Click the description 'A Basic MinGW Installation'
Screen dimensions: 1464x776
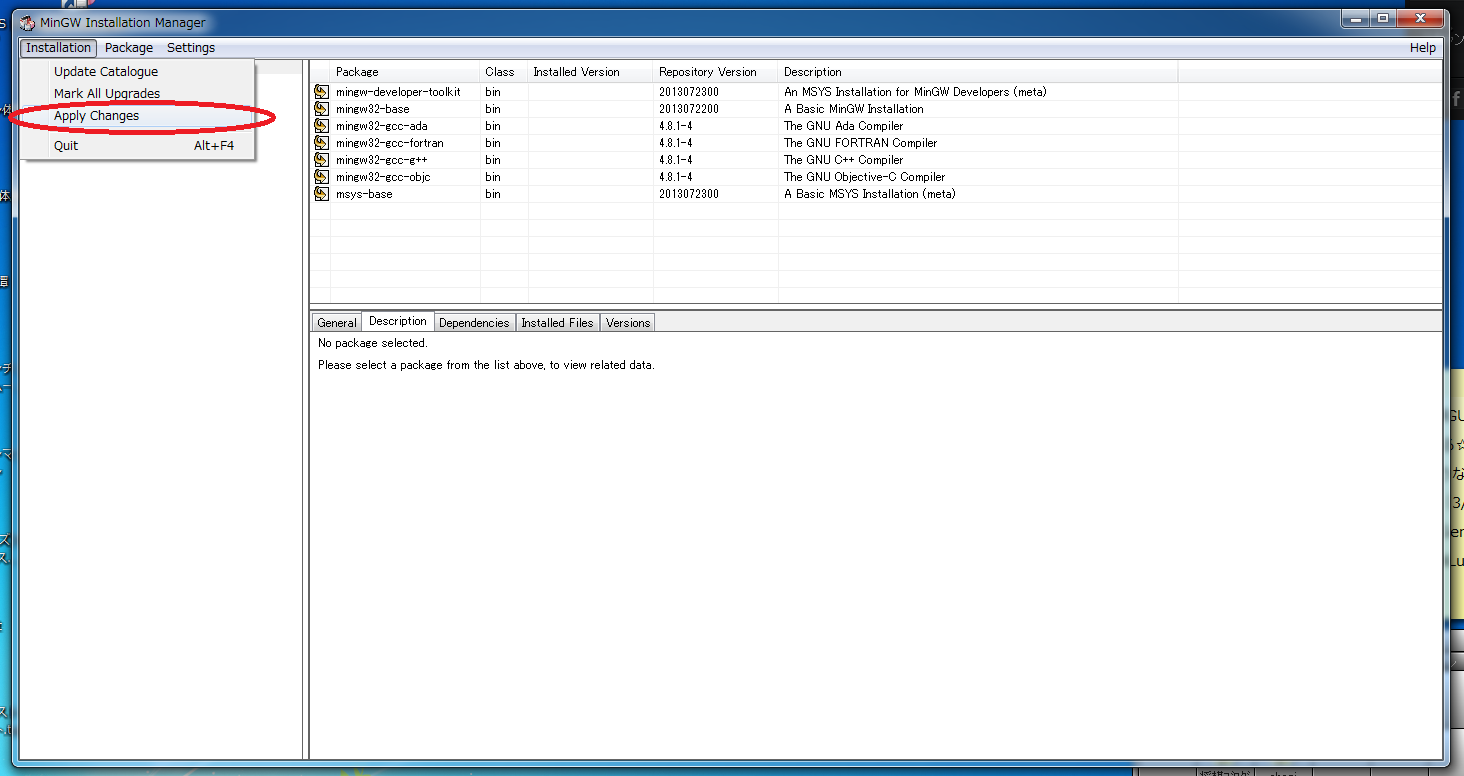[854, 109]
